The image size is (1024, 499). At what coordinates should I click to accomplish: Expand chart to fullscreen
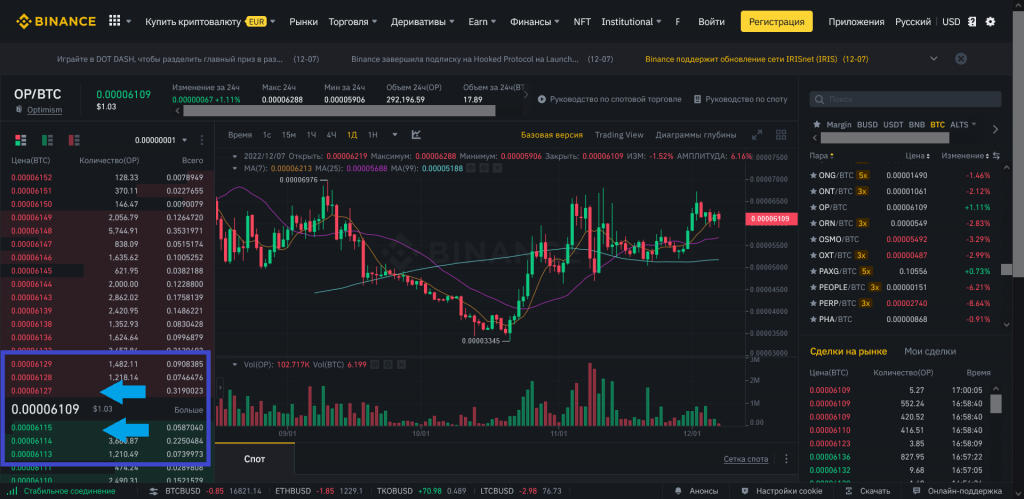tap(756, 134)
